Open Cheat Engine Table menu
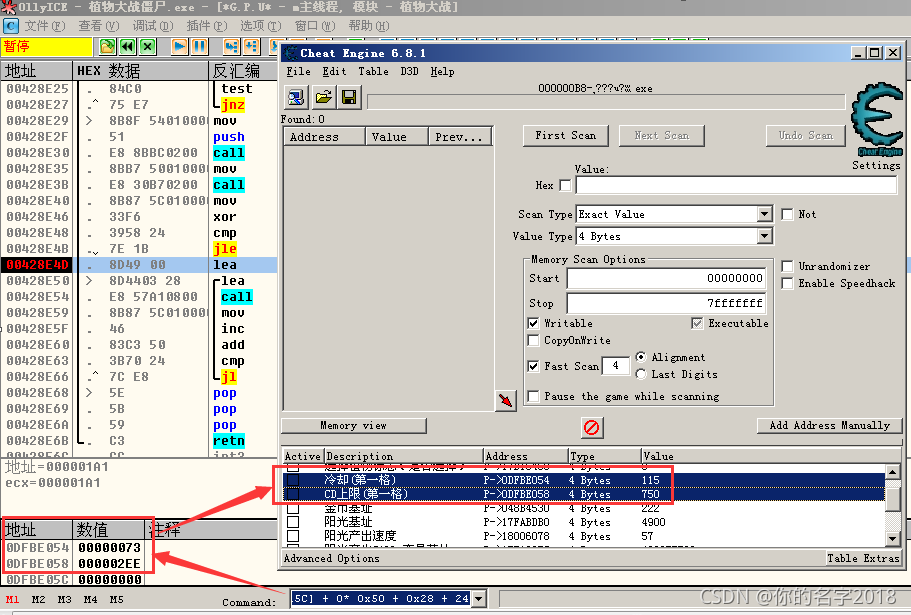Image resolution: width=911 pixels, height=615 pixels. 373,71
